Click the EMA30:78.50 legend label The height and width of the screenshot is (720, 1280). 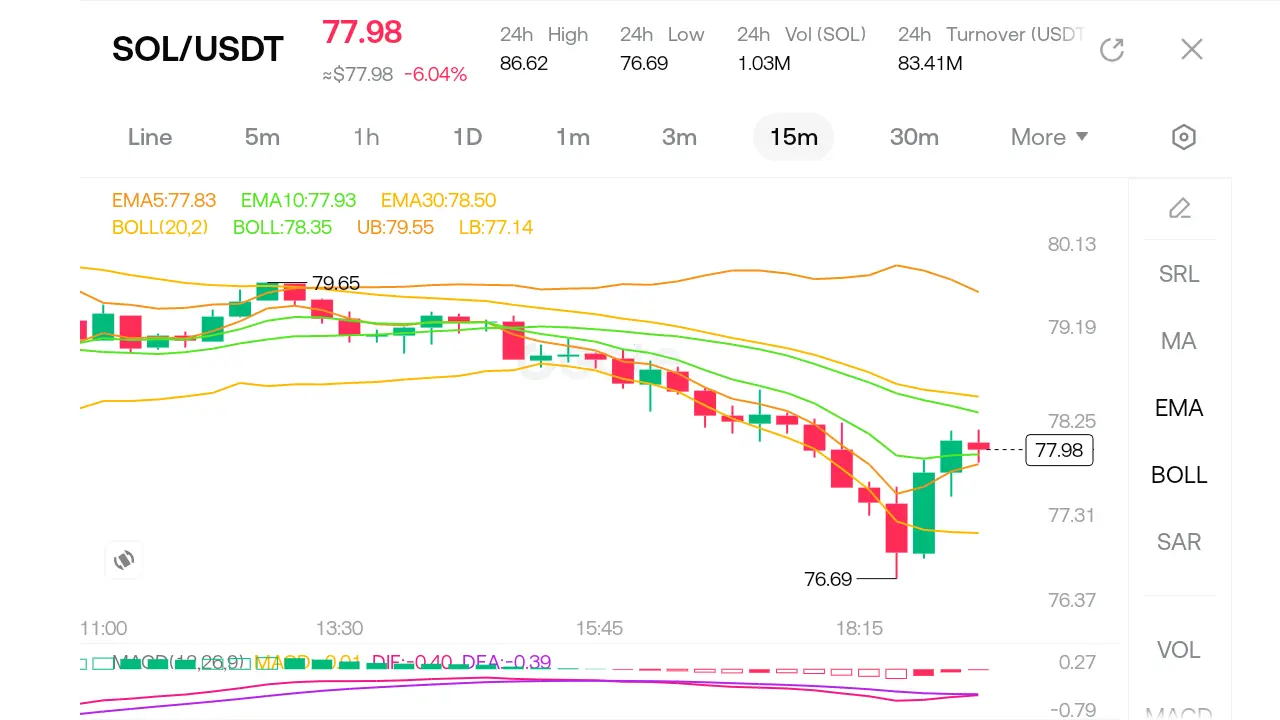tap(438, 201)
